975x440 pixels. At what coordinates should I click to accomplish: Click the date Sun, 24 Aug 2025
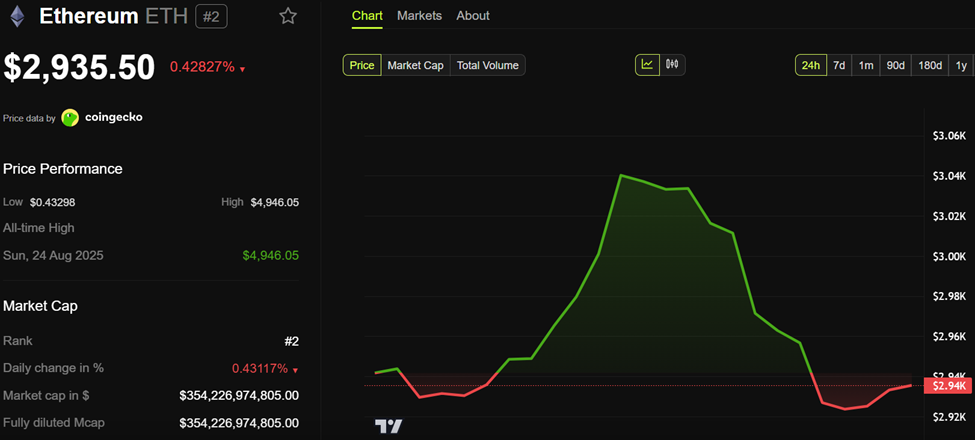tap(53, 255)
